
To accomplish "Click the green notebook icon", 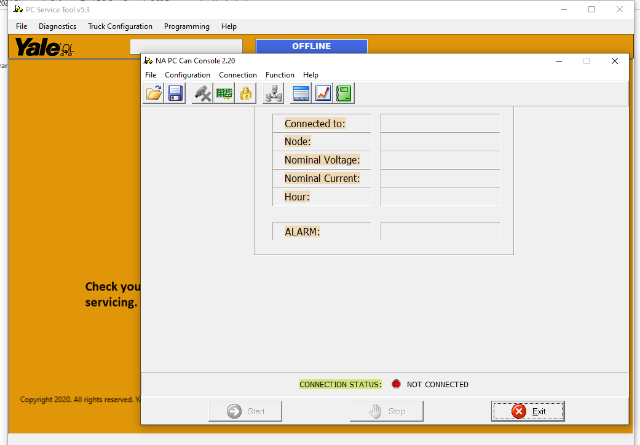I will point(344,93).
